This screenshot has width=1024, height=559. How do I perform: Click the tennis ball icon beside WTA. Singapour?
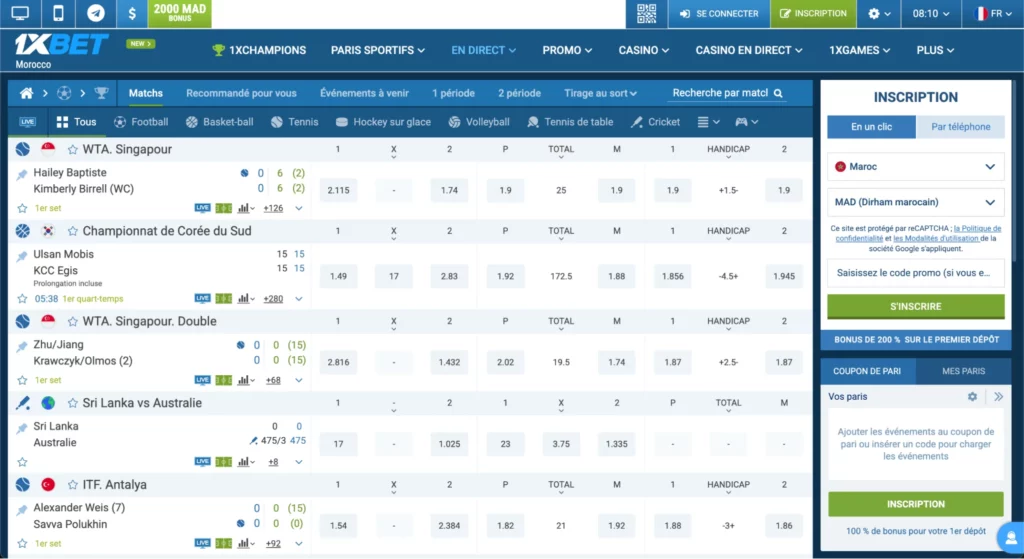coord(23,150)
